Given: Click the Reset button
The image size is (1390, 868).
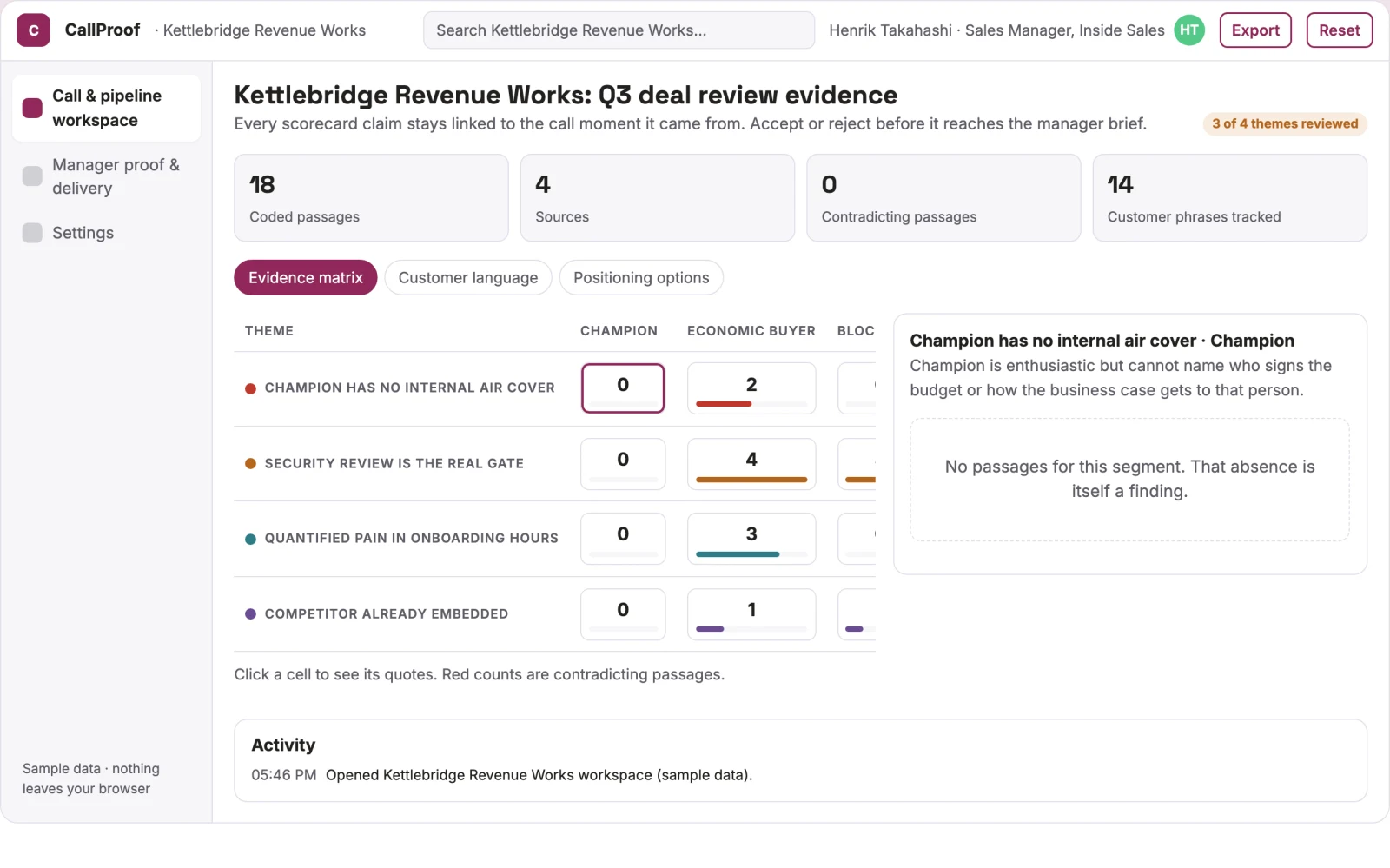Looking at the screenshot, I should [1339, 30].
